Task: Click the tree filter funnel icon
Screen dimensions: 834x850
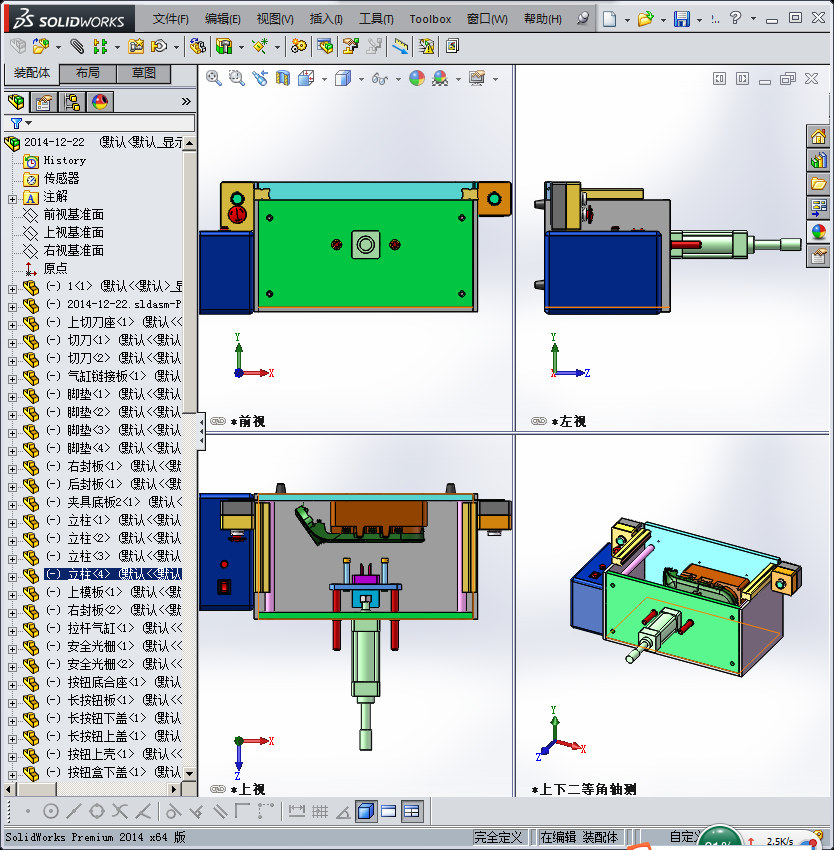Action: click(16, 123)
